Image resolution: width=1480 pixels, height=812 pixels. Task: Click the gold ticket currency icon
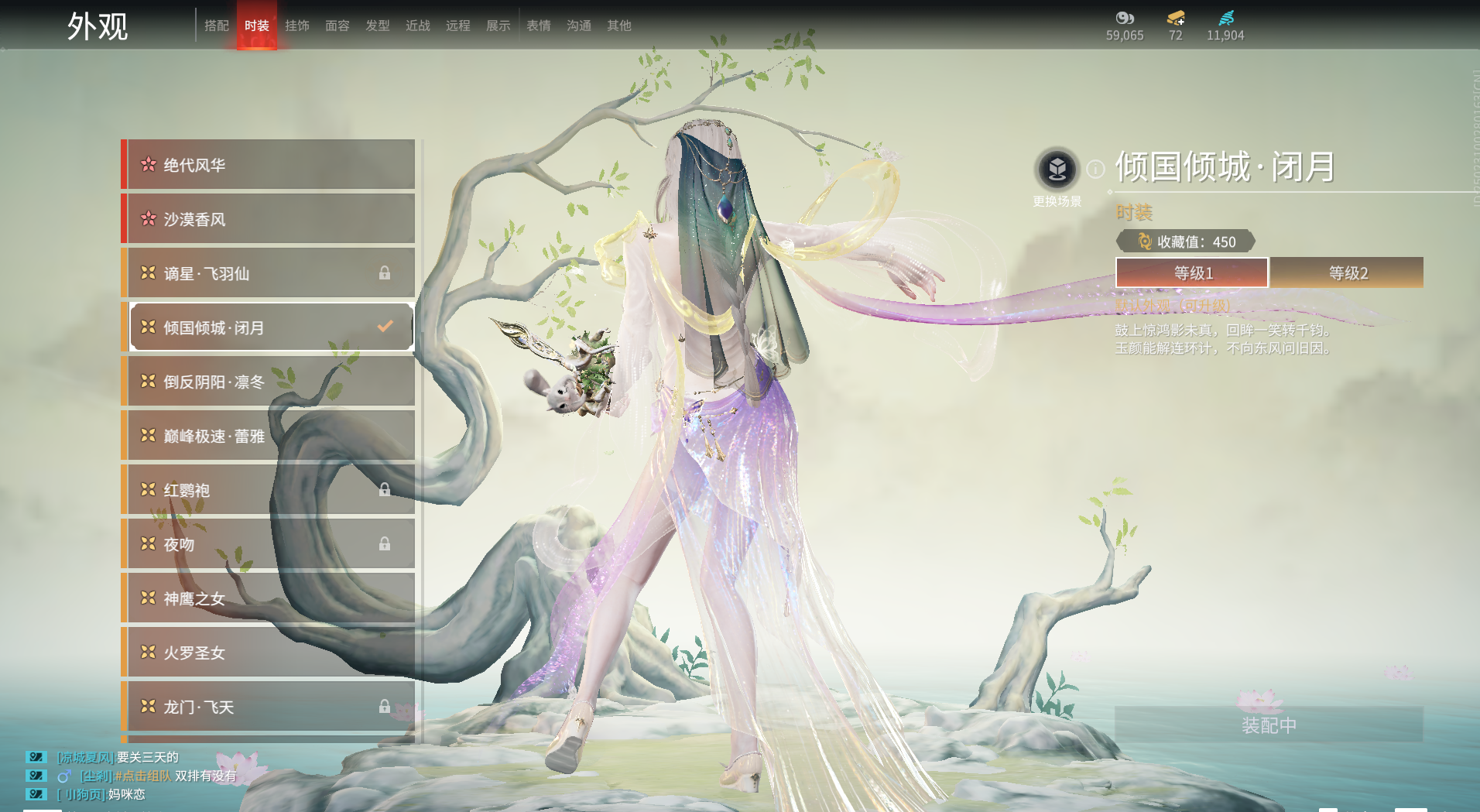pos(1175,18)
